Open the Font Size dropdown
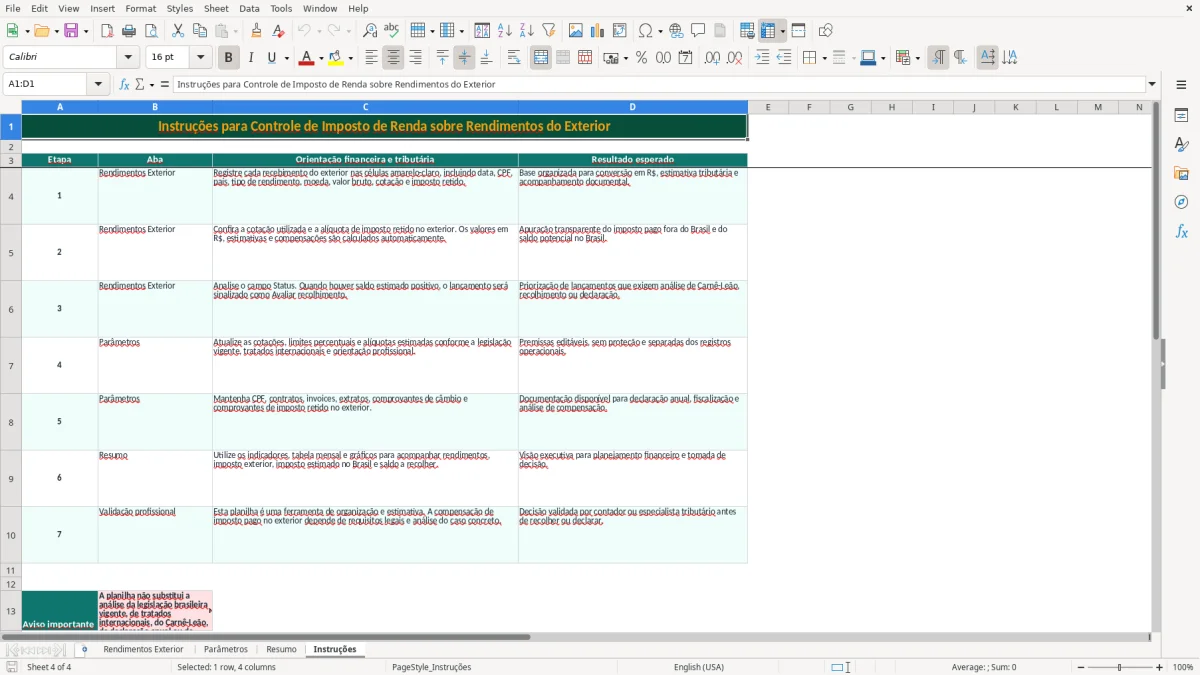Image resolution: width=1200 pixels, height=675 pixels. 200,58
